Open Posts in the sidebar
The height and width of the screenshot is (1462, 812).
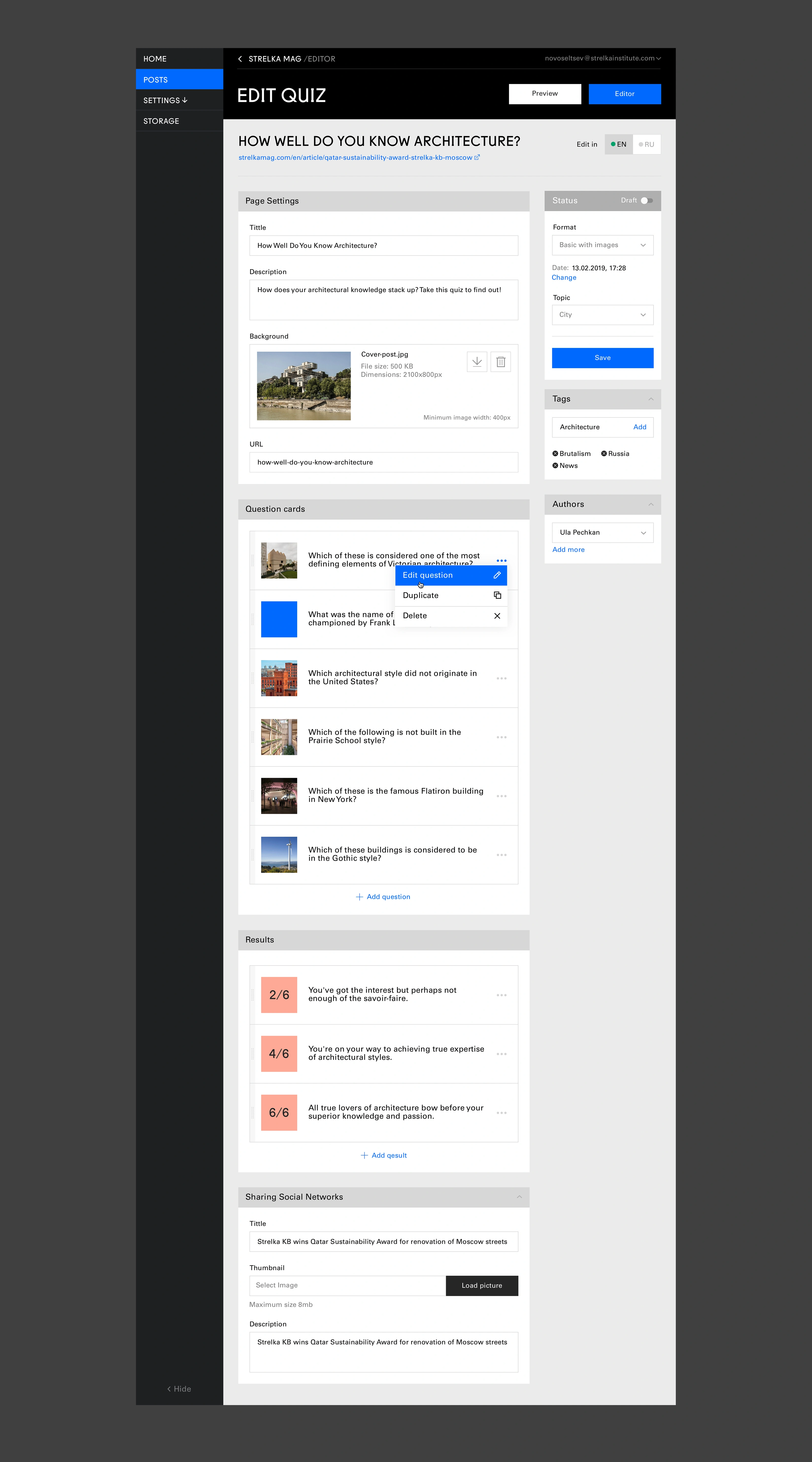pyautogui.click(x=179, y=79)
